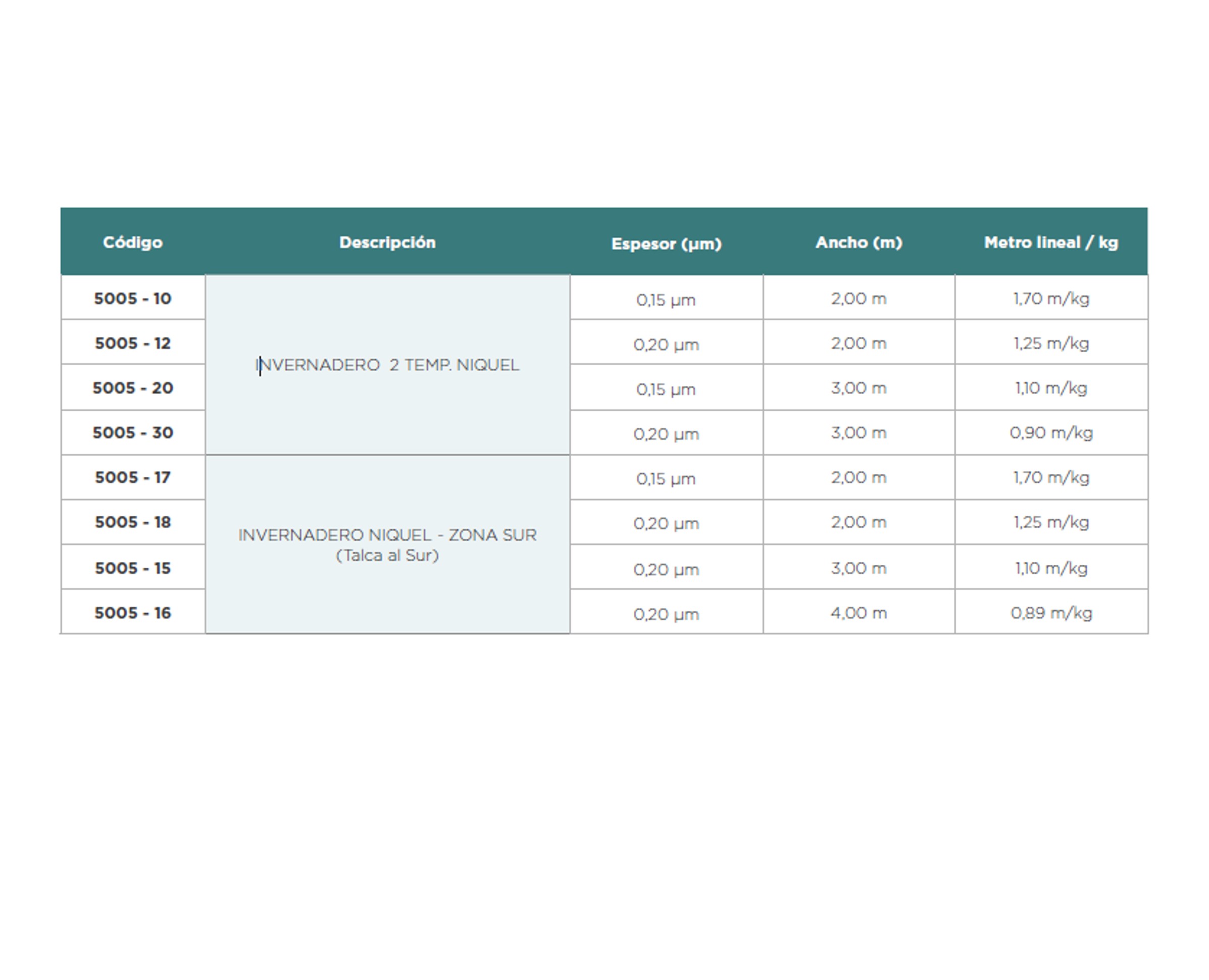Click the Descripción column header
The height and width of the screenshot is (980, 1209).
click(387, 242)
